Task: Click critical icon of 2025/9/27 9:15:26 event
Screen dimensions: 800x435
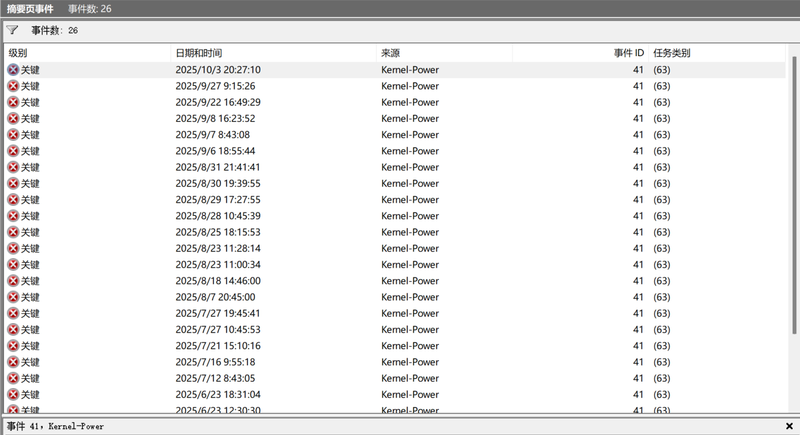Action: [13, 86]
